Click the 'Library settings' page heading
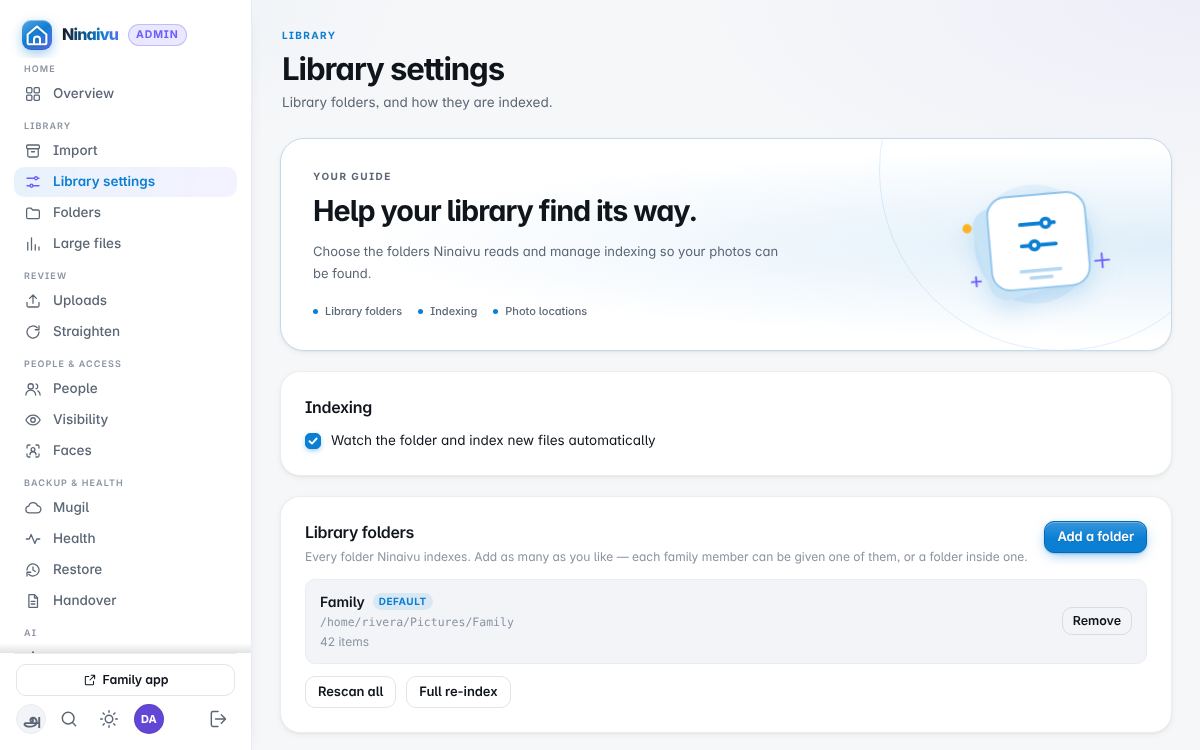 point(393,70)
